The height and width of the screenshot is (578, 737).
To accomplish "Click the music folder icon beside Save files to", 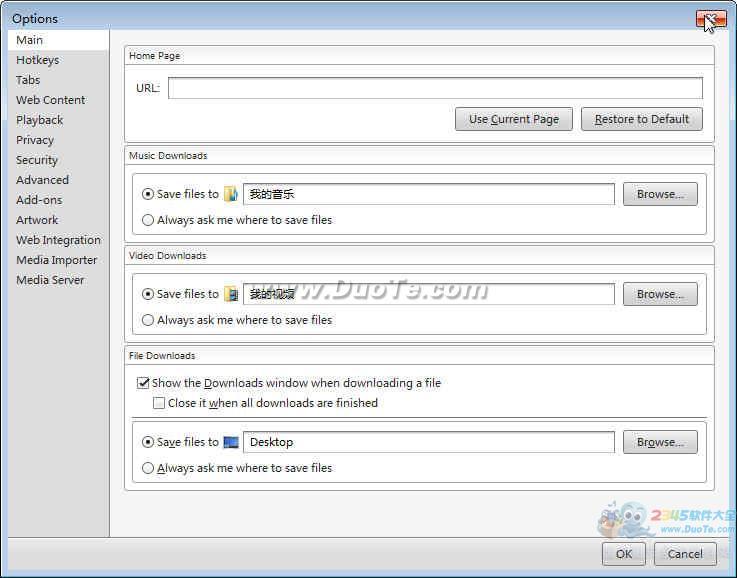I will [231, 194].
